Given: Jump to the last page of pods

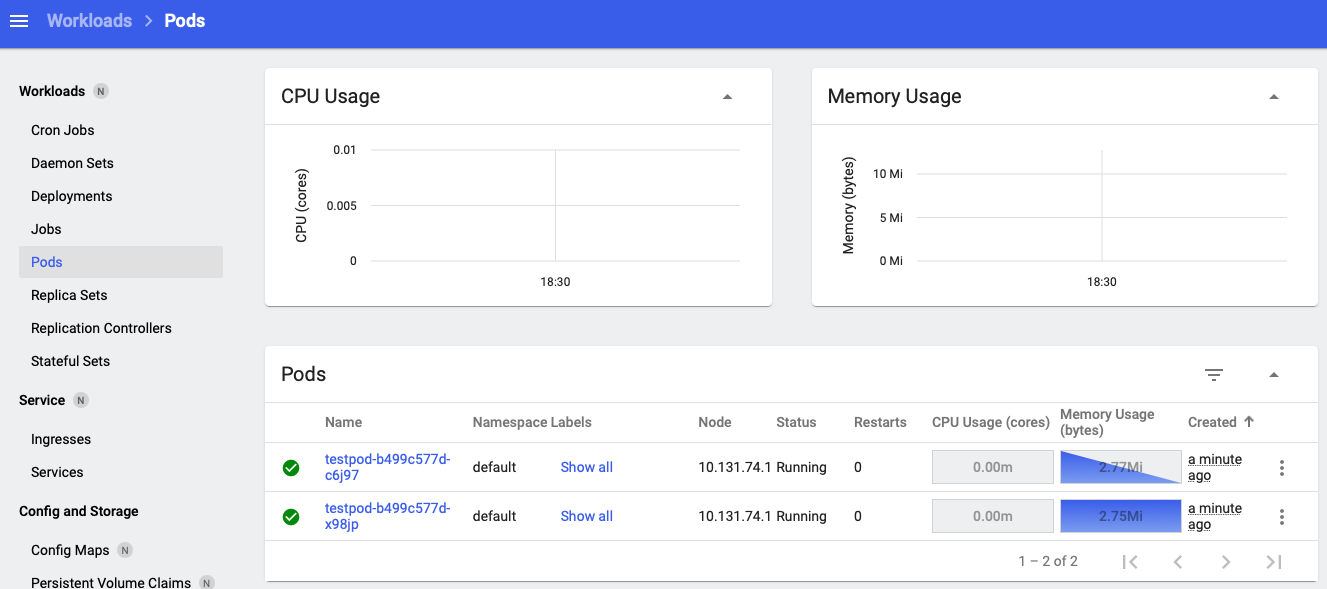Looking at the screenshot, I should pyautogui.click(x=1274, y=562).
